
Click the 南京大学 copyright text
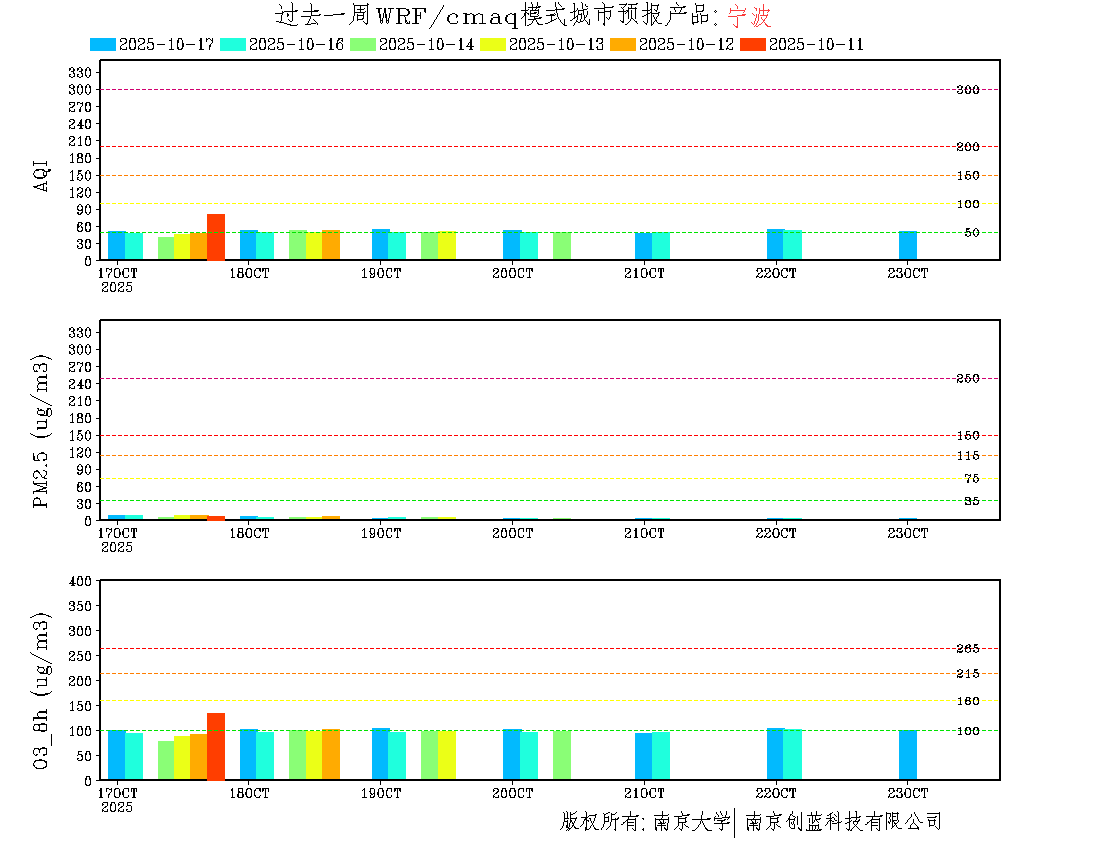pyautogui.click(x=691, y=822)
